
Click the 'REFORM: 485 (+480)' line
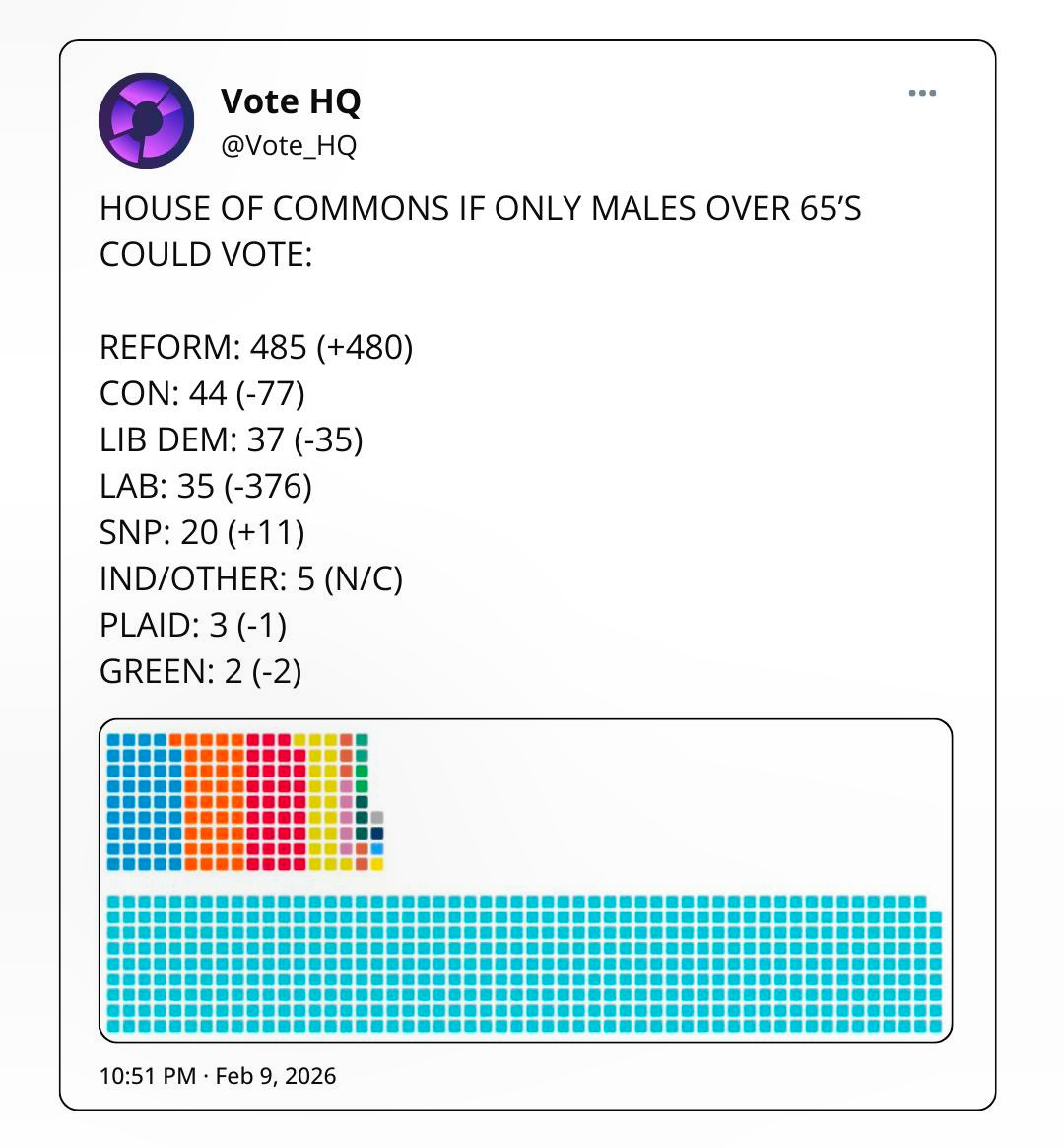click(x=256, y=348)
